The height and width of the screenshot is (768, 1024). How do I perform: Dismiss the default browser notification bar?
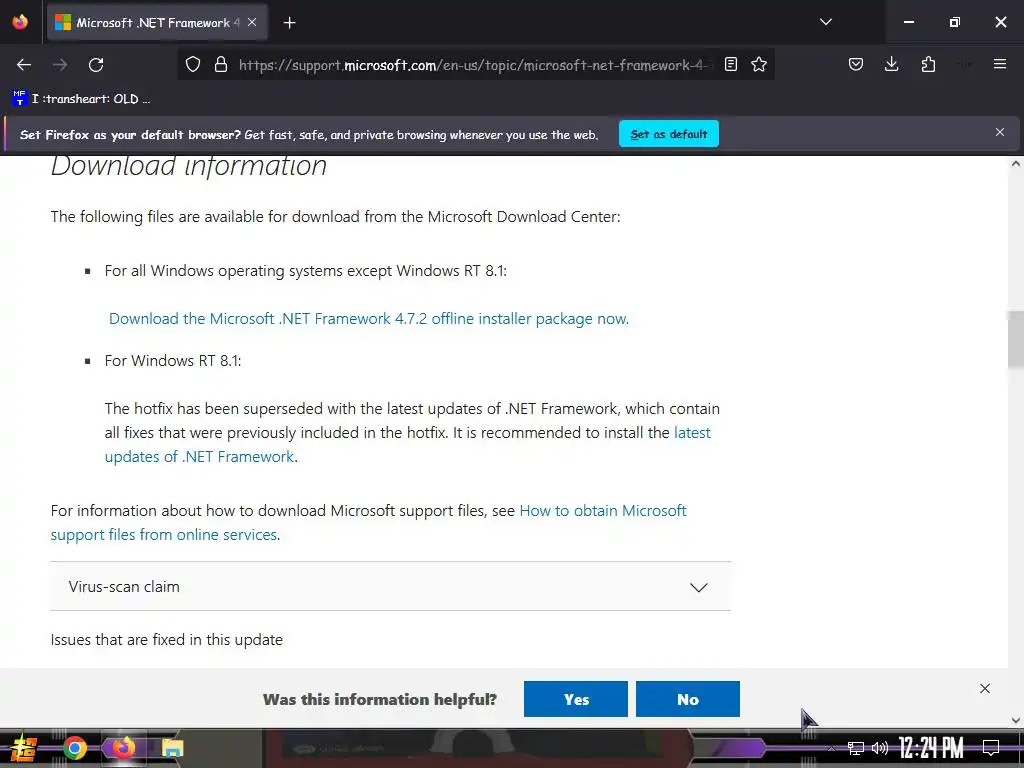click(x=1000, y=133)
